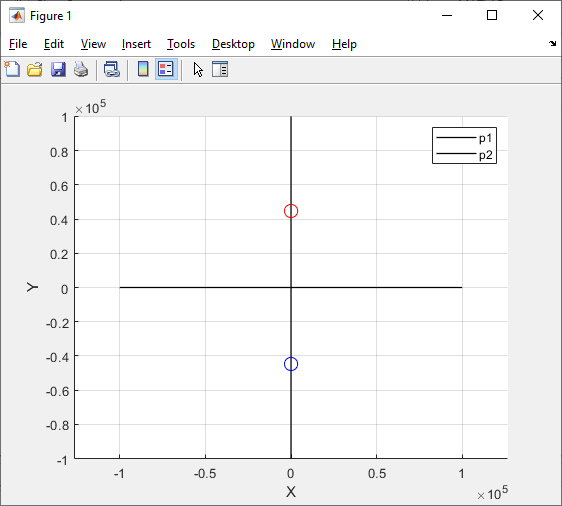The image size is (562, 506).
Task: Click the Open File folder icon
Action: [x=35, y=69]
